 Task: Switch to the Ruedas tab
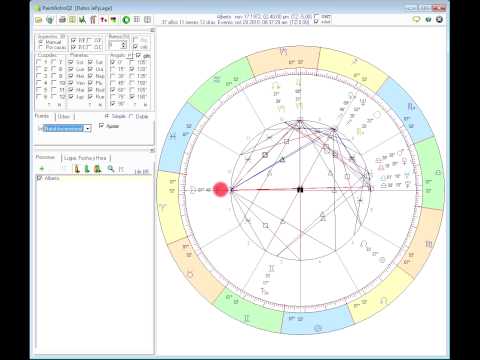point(42,116)
